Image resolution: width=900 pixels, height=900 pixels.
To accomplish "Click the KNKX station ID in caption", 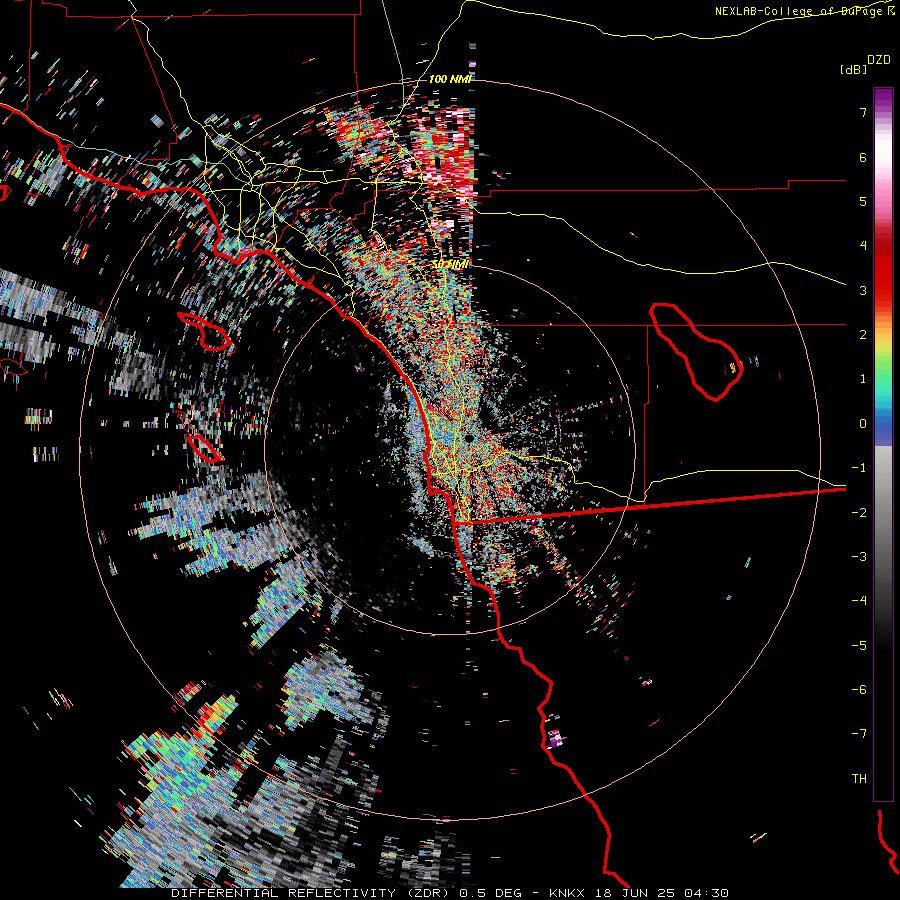I will (567, 893).
